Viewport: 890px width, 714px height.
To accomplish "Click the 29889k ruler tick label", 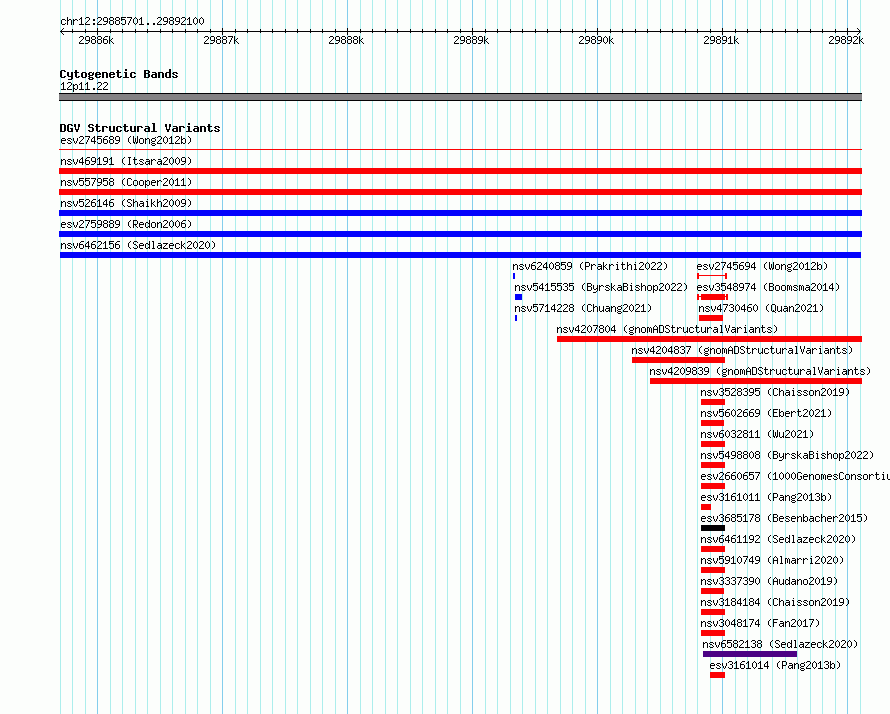I will pyautogui.click(x=471, y=40).
